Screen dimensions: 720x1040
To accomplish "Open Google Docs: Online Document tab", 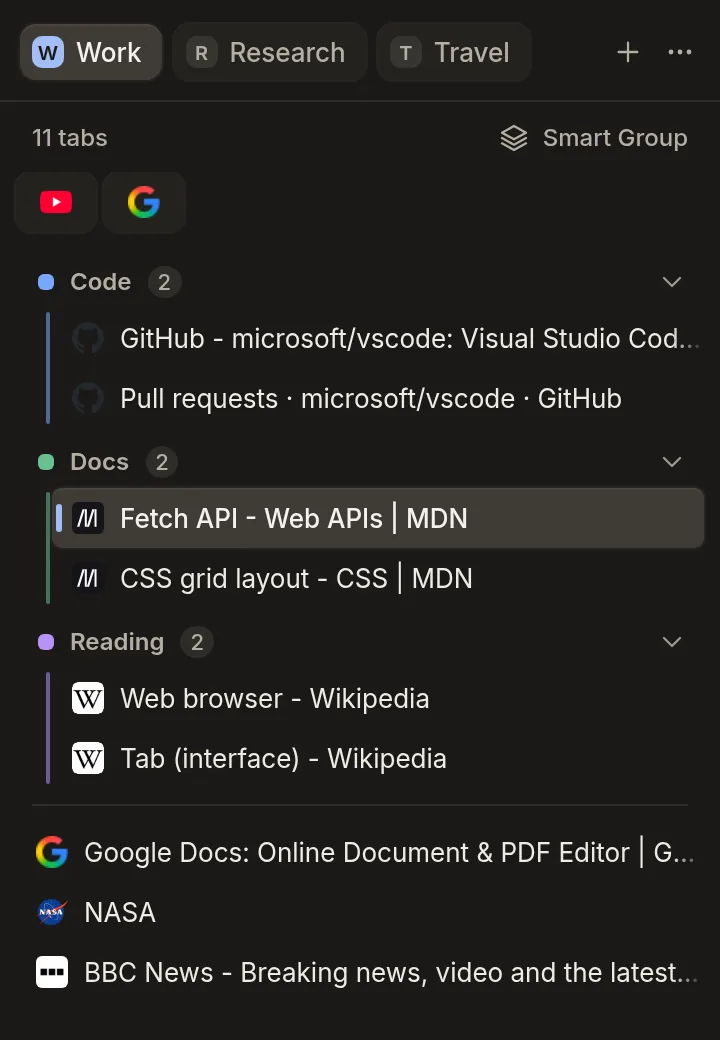I will (360, 852).
